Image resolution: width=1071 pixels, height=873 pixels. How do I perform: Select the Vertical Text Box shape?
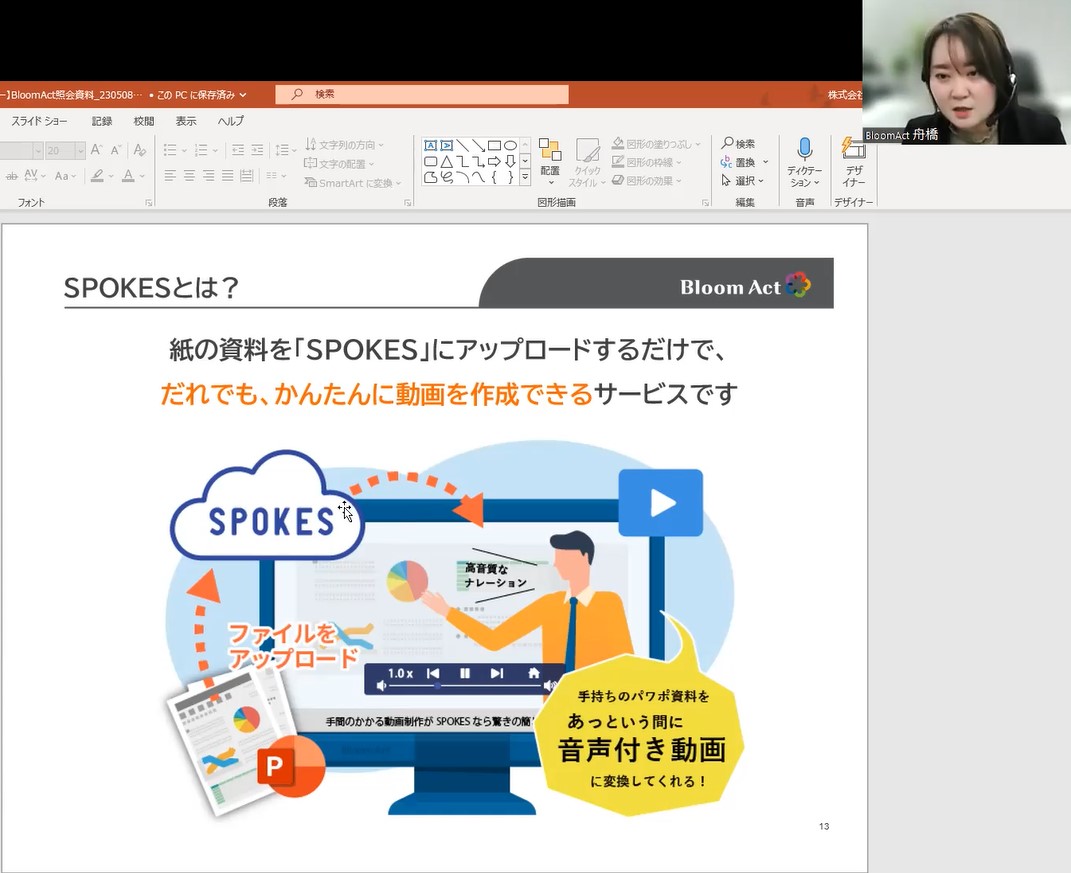446,146
